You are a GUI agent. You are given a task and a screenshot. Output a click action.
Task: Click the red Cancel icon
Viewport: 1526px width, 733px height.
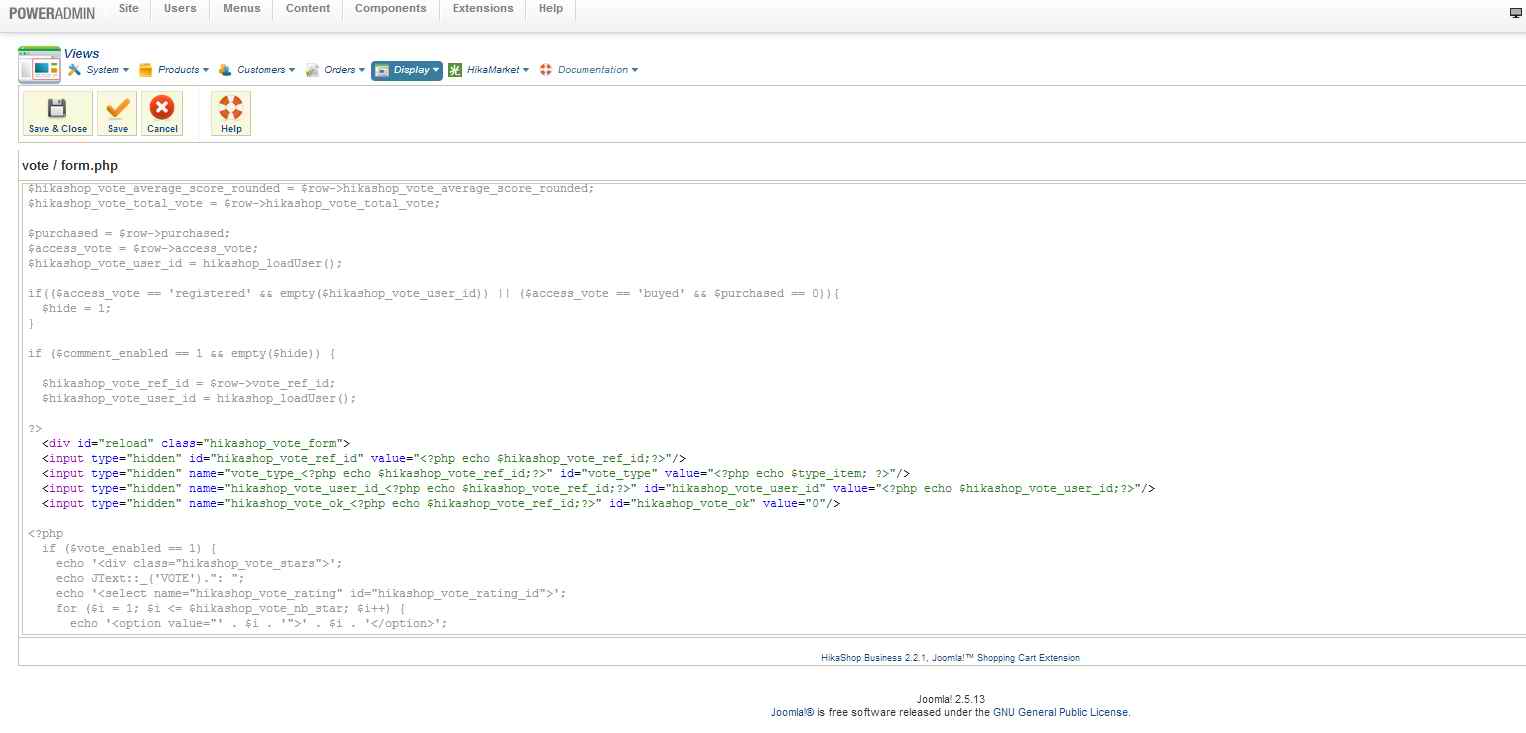[162, 108]
